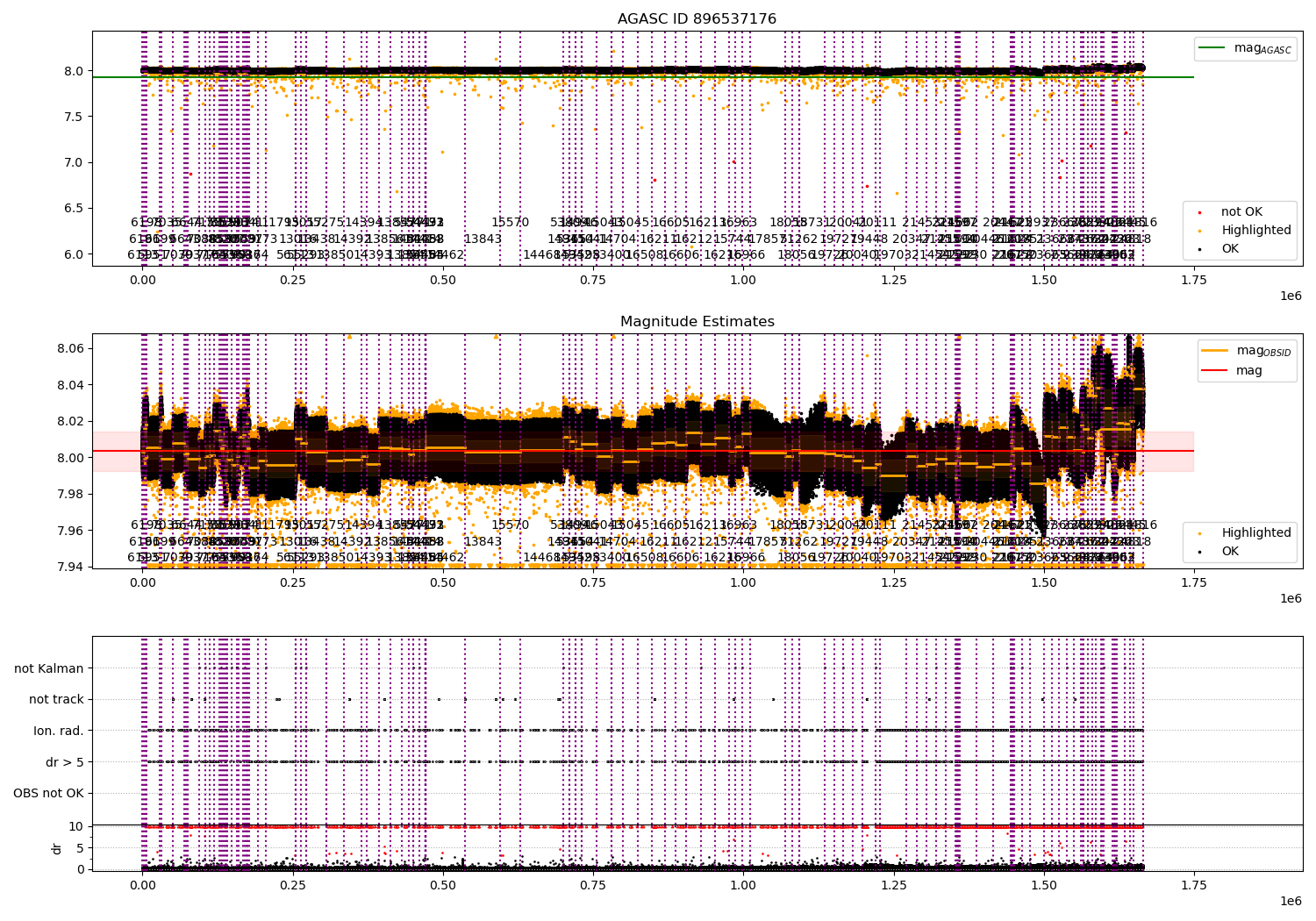Screen dimensions: 1316x921
Task: Click x-tick '0.25' under the middle plot
Action: point(293,582)
